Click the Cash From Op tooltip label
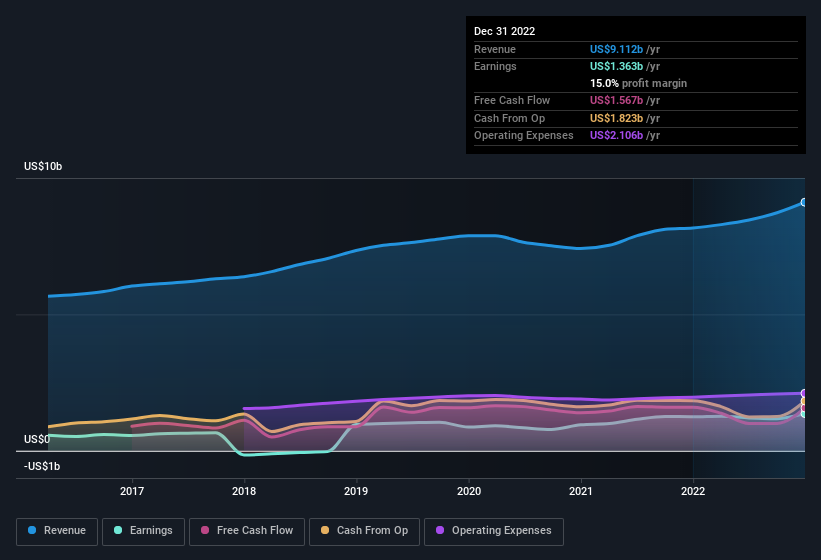821x560 pixels. (509, 118)
